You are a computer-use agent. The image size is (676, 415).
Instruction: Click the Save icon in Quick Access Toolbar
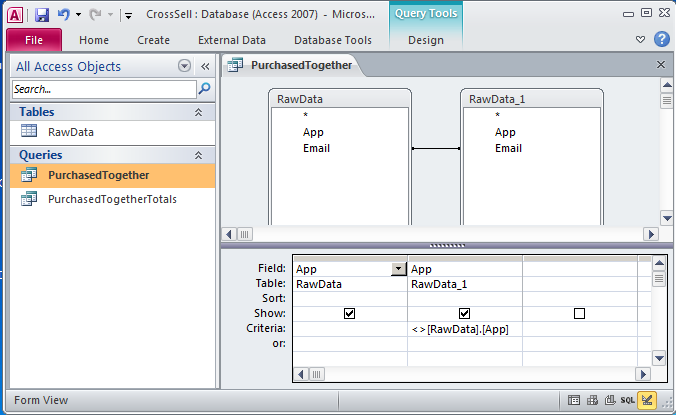42,15
